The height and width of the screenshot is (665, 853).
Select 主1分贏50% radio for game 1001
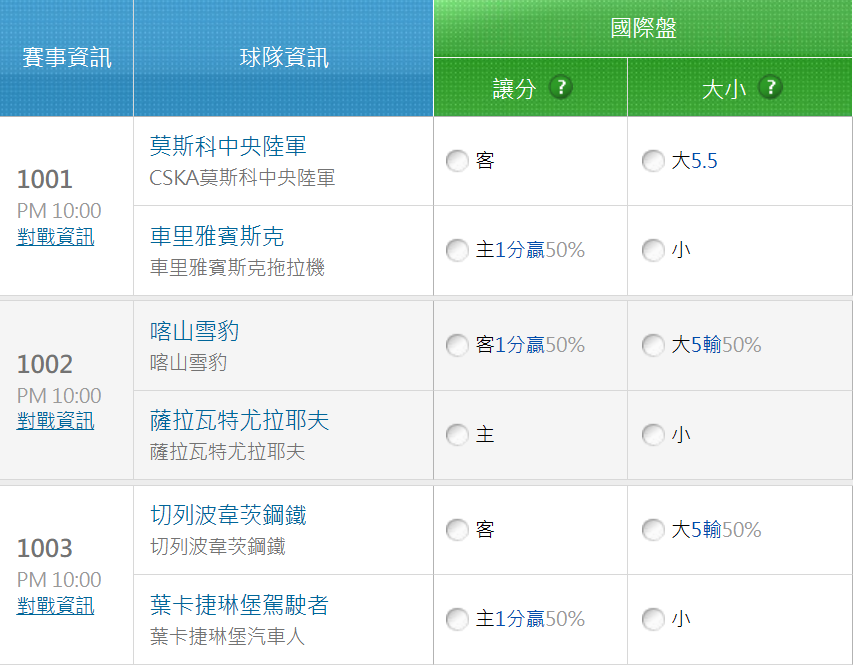[457, 250]
